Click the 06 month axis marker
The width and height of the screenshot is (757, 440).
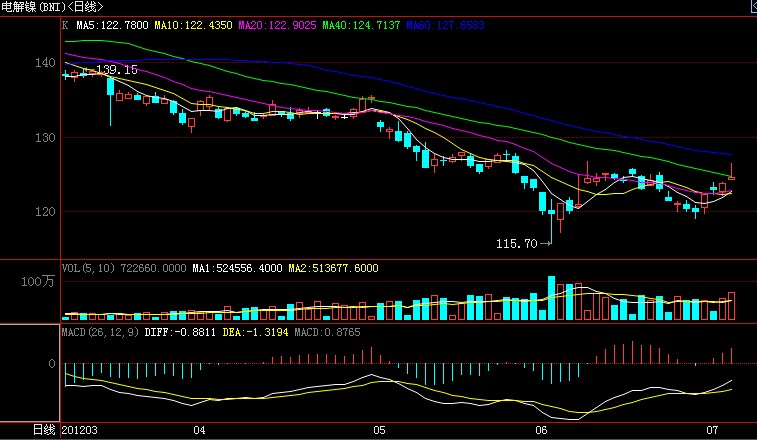point(541,430)
